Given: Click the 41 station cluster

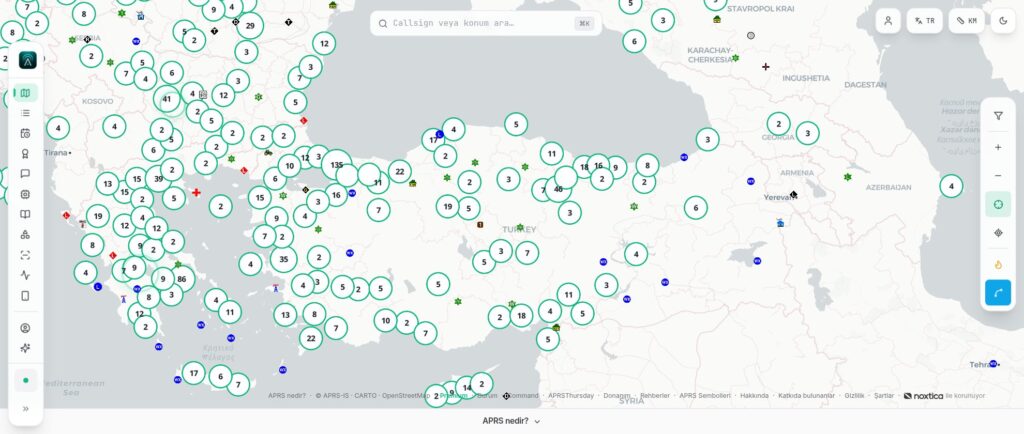Looking at the screenshot, I should click(167, 99).
